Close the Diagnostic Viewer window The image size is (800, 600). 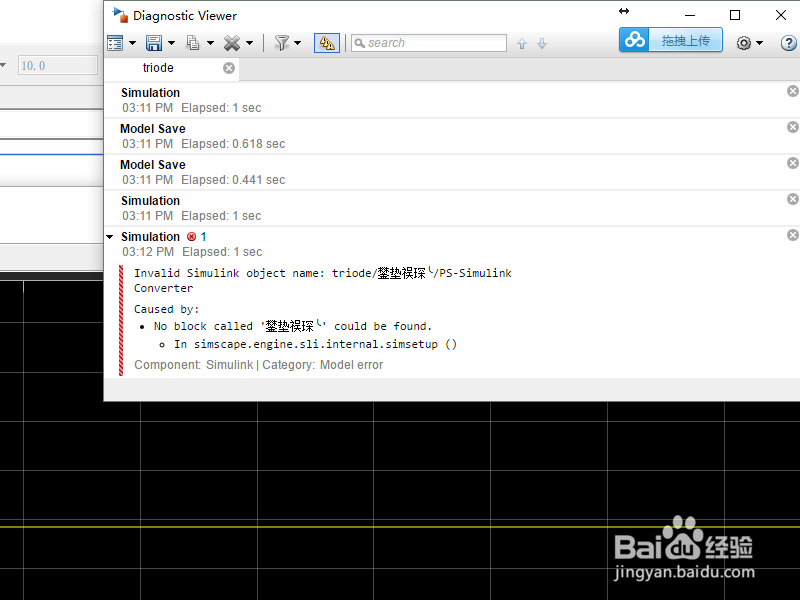(781, 15)
